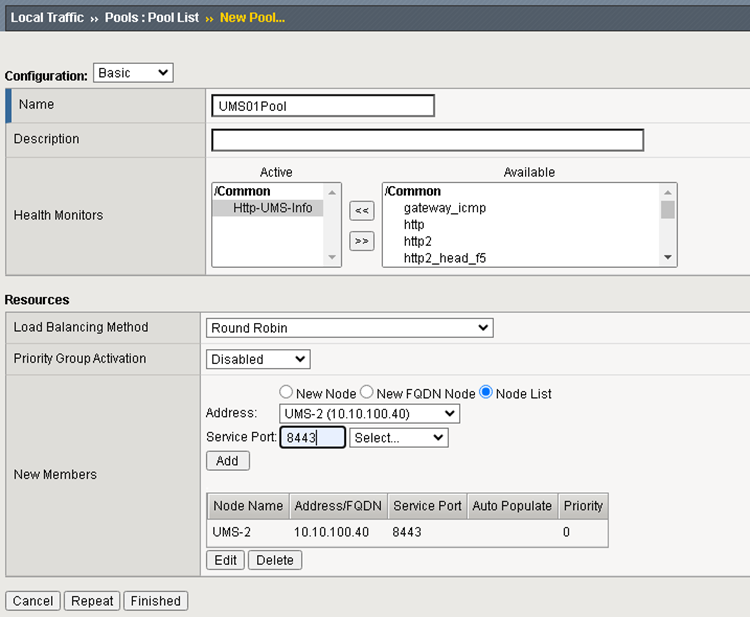This screenshot has width=750, height=617.
Task: Expand the Priority Group Activation dropdown
Action: coord(258,359)
